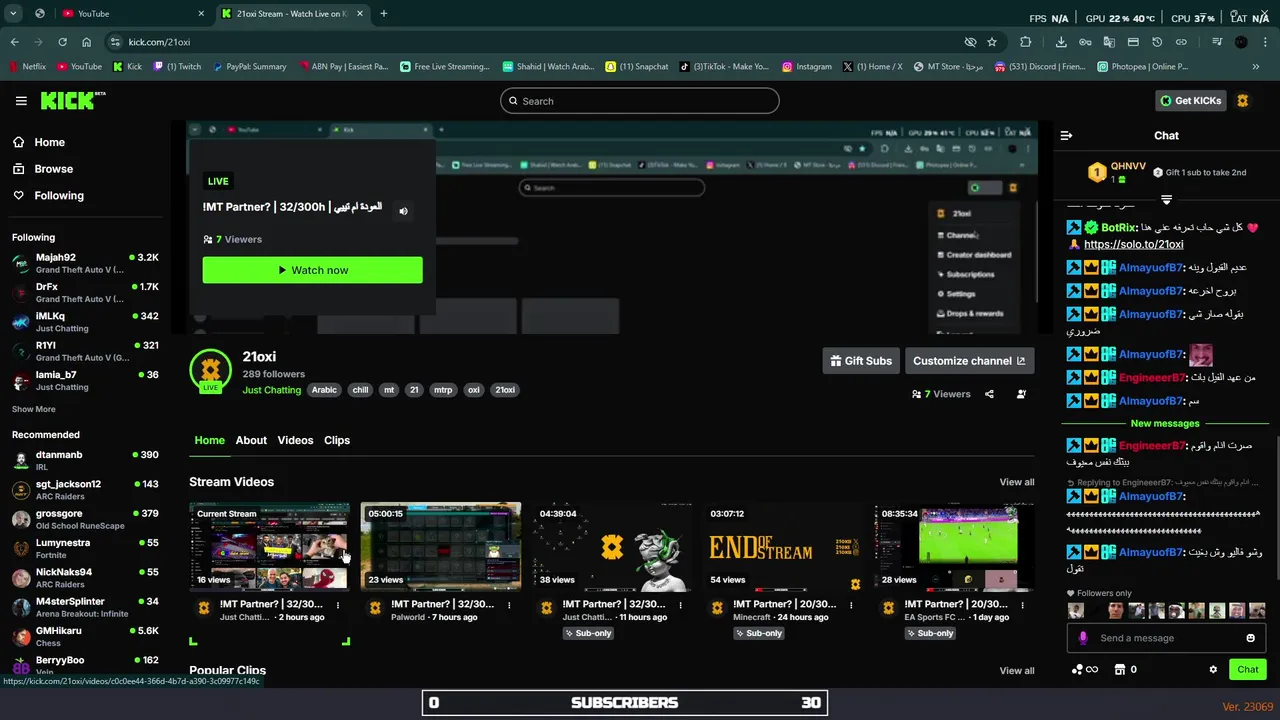Click the moderator user icon beside share
The image size is (1280, 720).
point(1021,394)
